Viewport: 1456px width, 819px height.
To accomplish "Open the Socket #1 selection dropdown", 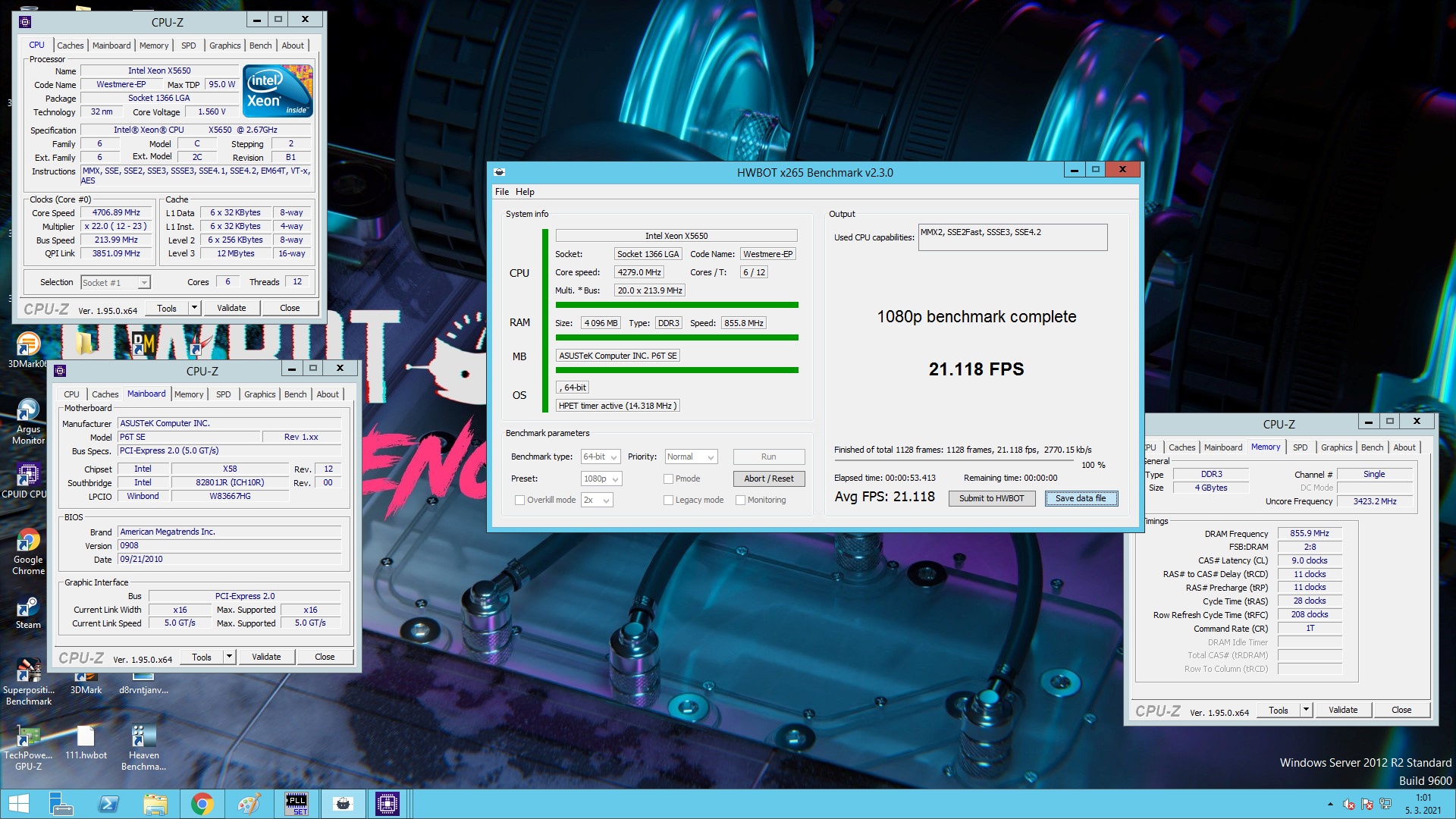I will pyautogui.click(x=115, y=282).
